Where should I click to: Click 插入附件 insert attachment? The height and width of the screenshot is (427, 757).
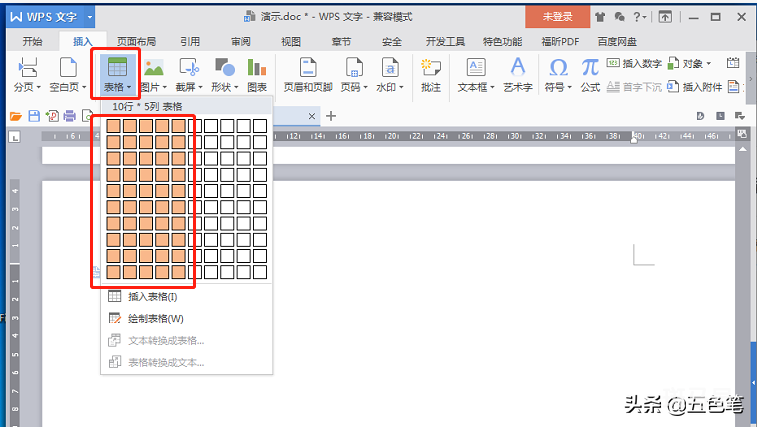coord(694,87)
